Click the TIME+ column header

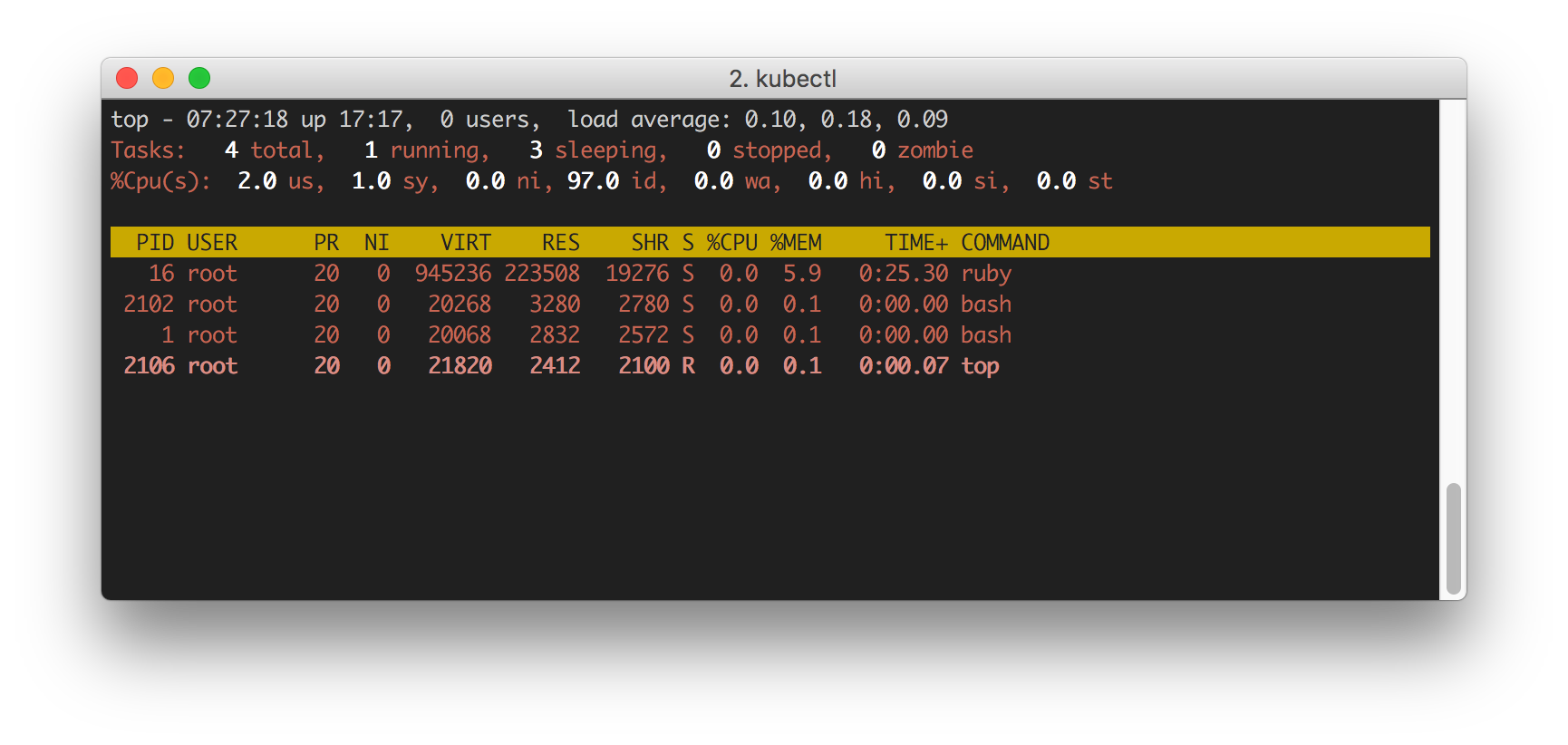(x=916, y=243)
